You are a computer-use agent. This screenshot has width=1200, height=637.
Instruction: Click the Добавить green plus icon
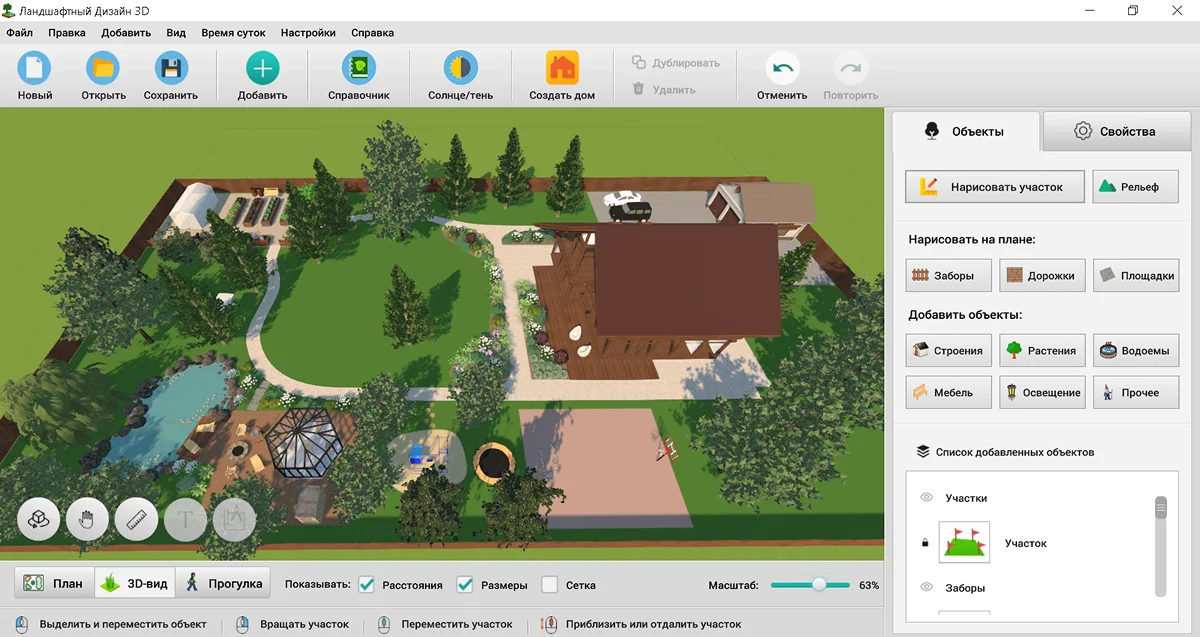pos(262,70)
